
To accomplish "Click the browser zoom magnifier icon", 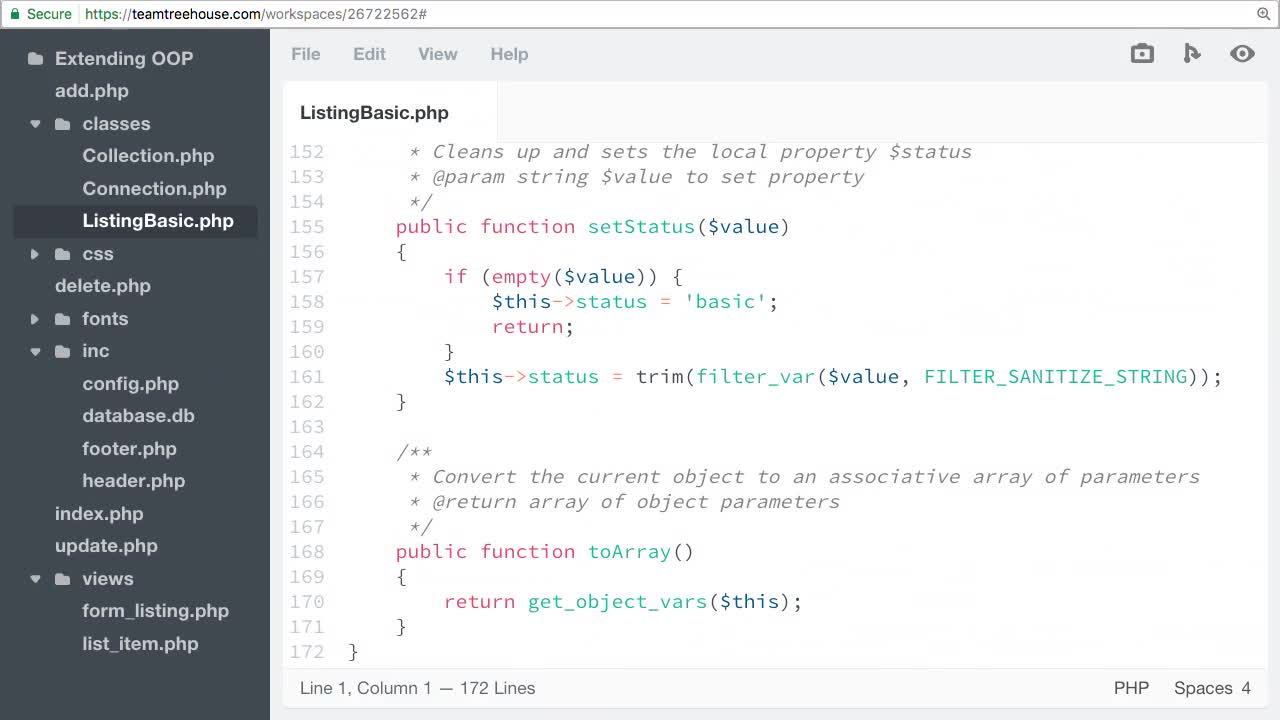I will (x=1263, y=14).
